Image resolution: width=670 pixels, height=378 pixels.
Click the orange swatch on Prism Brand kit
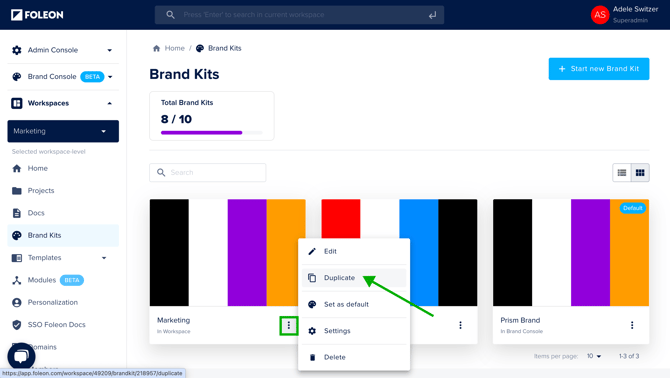click(629, 252)
